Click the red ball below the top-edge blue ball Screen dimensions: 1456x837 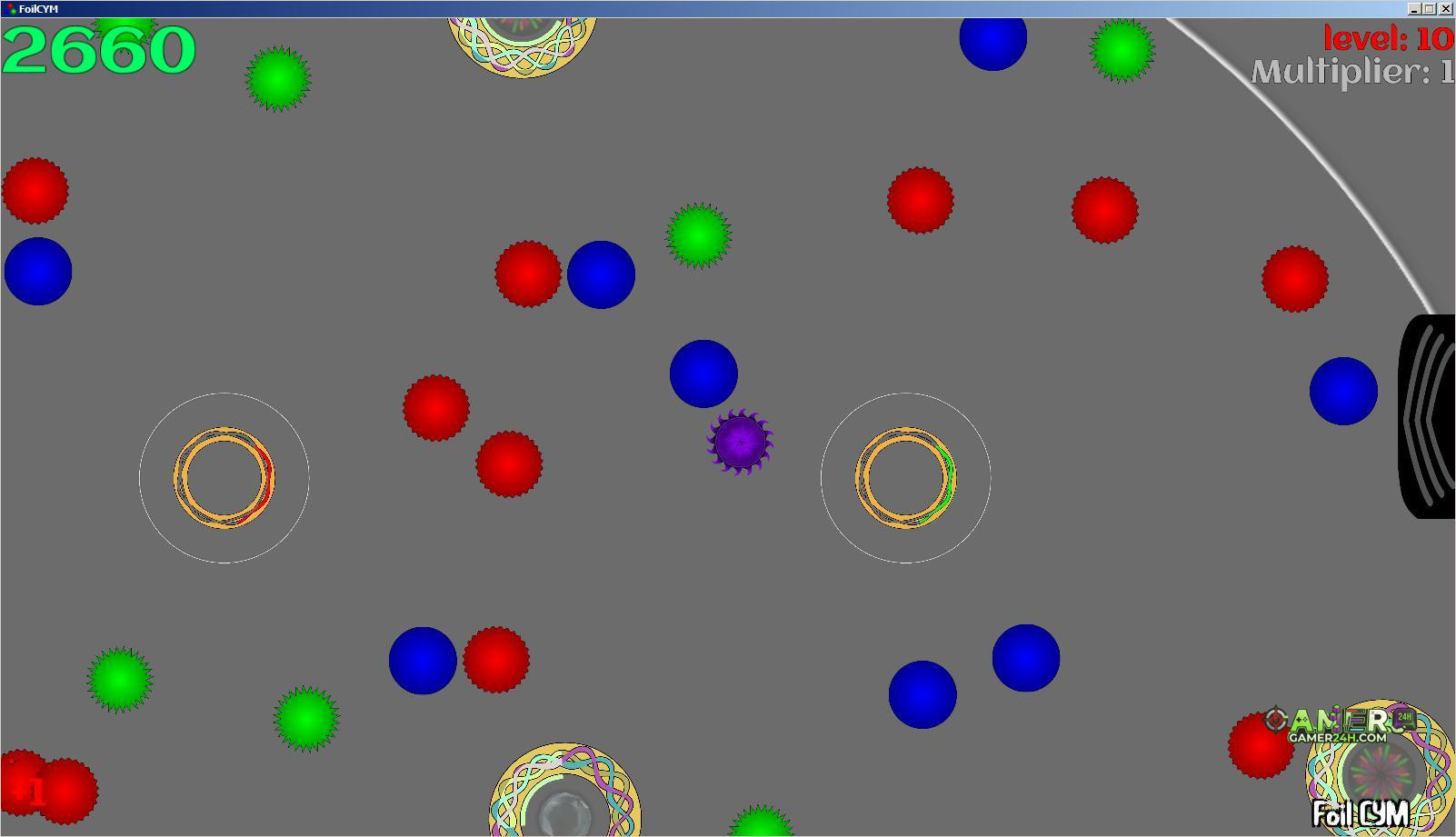pos(921,200)
